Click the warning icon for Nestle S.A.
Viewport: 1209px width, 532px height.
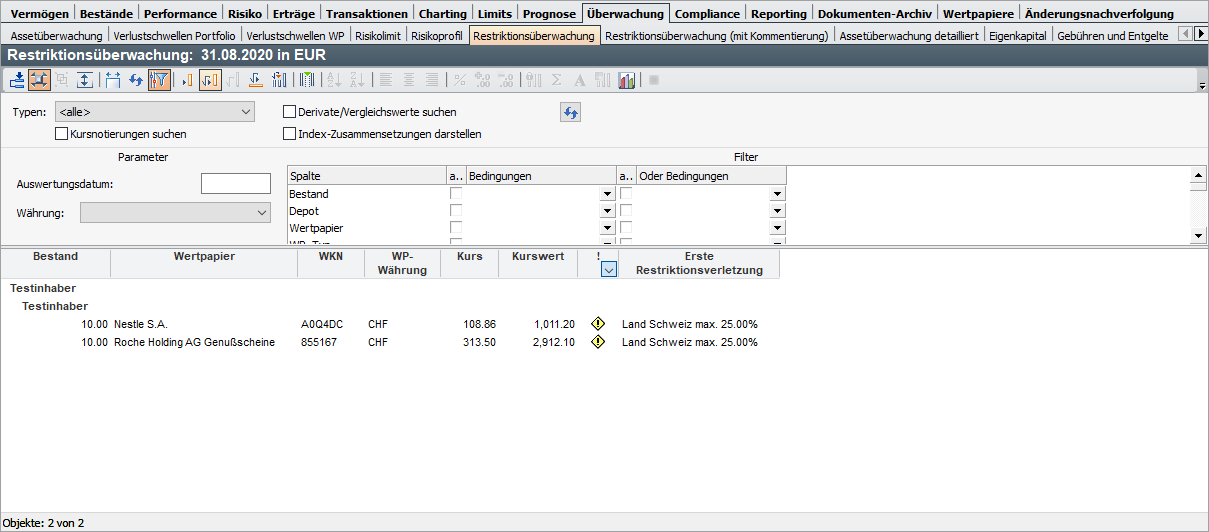pos(598,324)
